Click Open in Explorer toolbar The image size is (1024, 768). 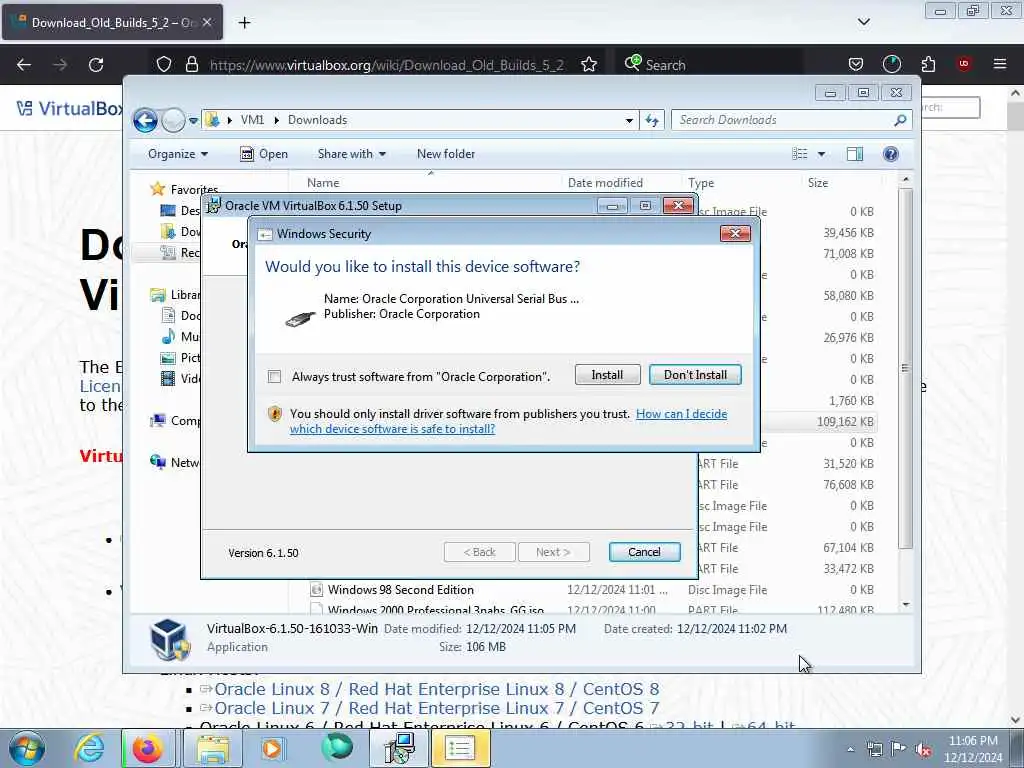tap(264, 154)
